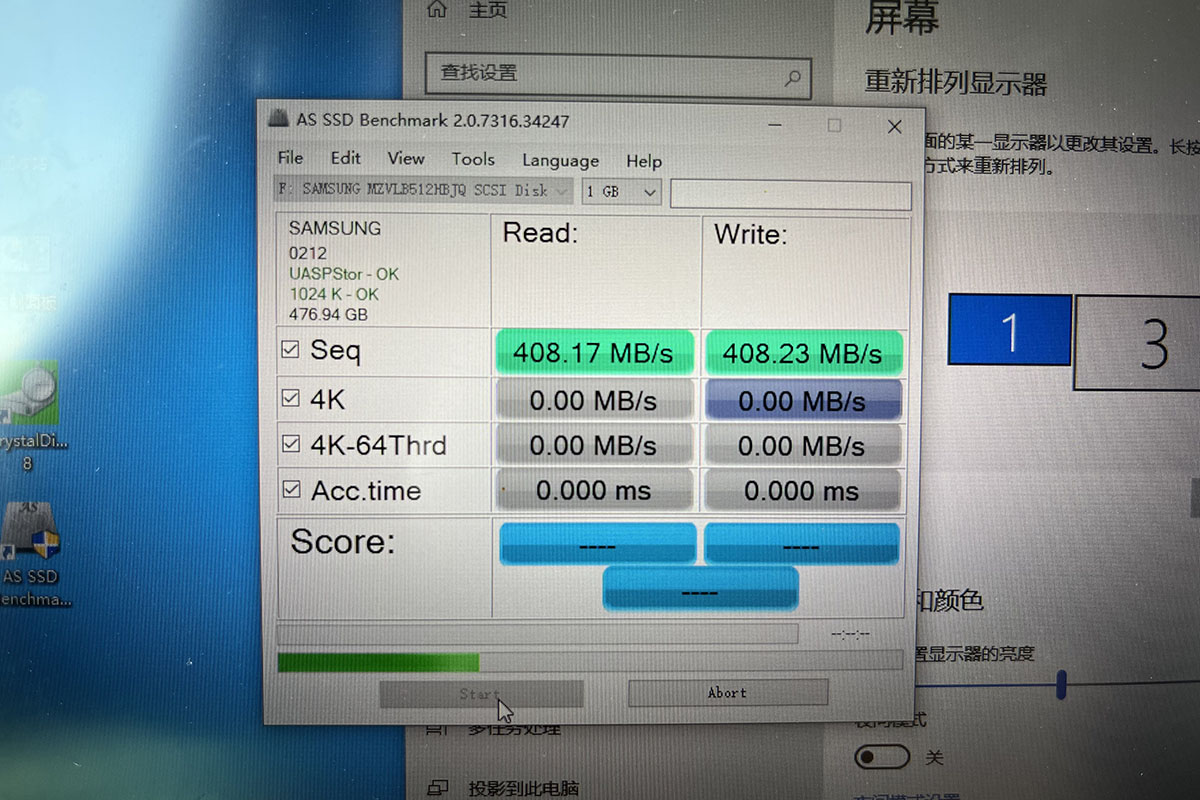Close the AS SSD Benchmark window
This screenshot has height=800, width=1200.
pos(894,127)
